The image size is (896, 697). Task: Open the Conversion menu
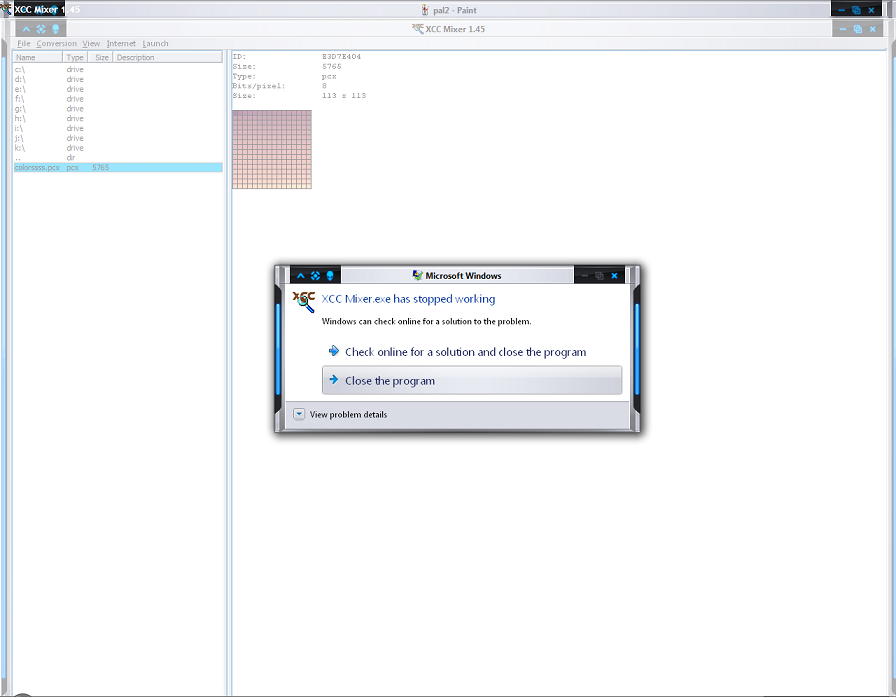[56, 44]
